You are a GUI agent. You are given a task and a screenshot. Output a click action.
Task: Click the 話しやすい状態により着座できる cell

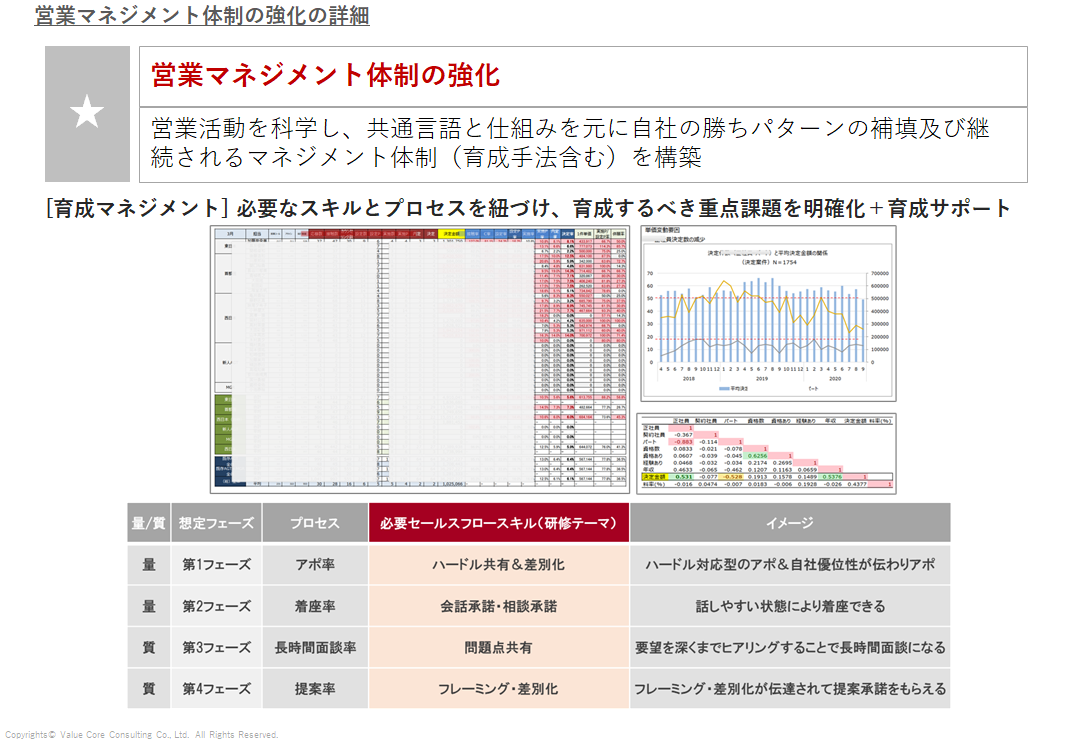click(789, 606)
